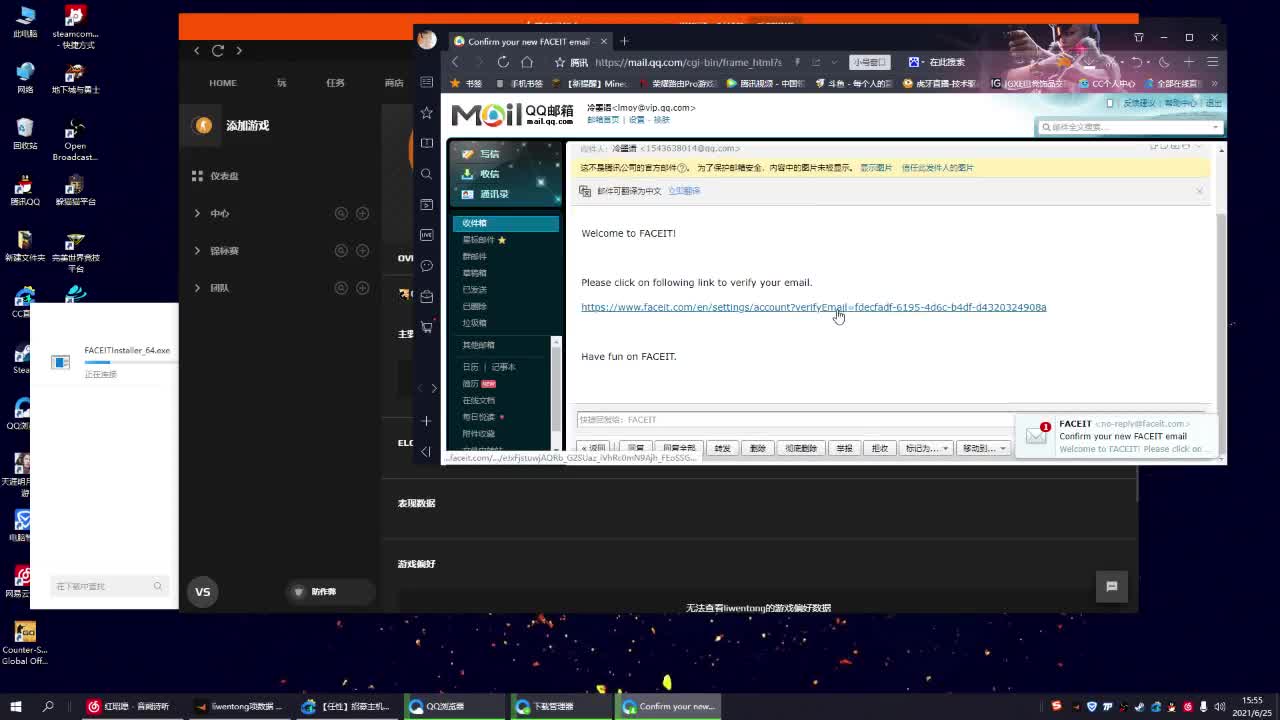Click the 转发 forward button
The image size is (1280, 720).
click(722, 448)
